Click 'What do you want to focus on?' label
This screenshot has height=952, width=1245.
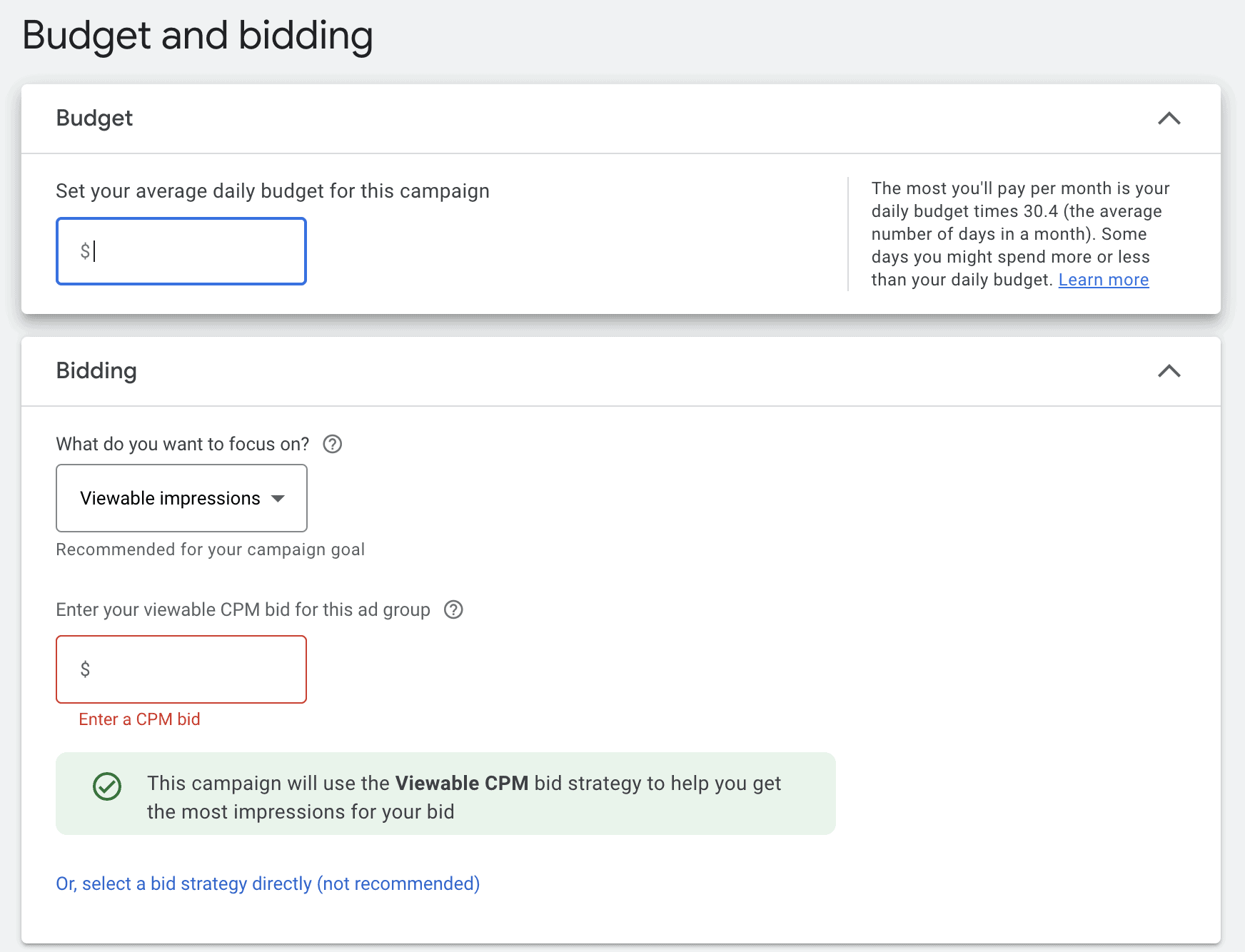click(183, 444)
